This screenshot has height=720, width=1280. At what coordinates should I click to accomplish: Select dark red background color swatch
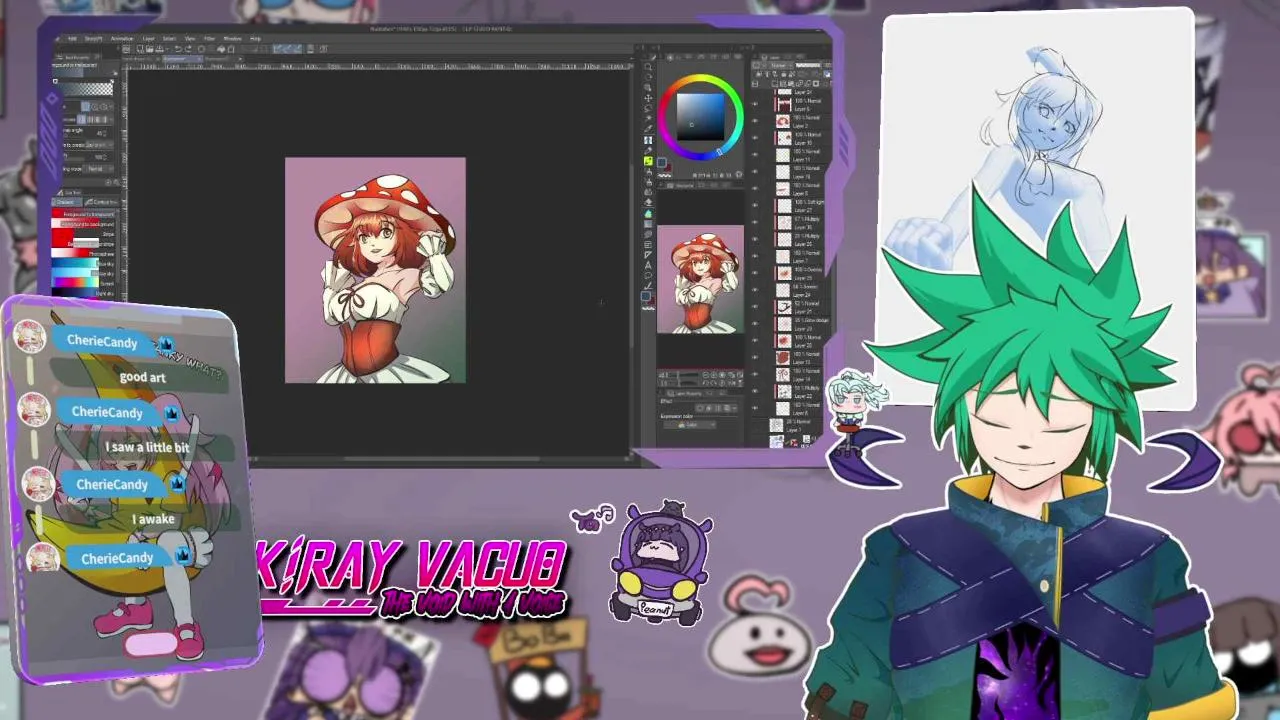coord(669,168)
